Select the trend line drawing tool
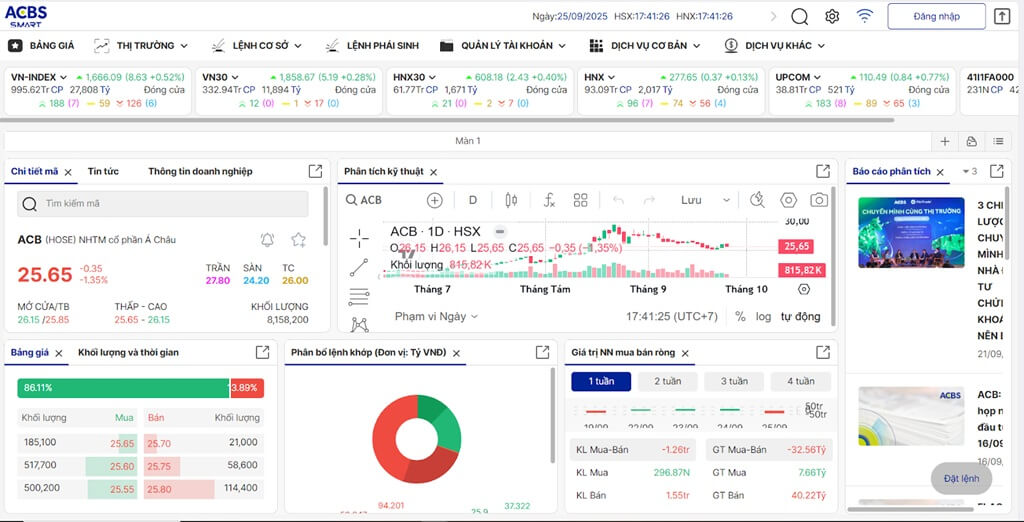The image size is (1024, 522). click(x=359, y=267)
